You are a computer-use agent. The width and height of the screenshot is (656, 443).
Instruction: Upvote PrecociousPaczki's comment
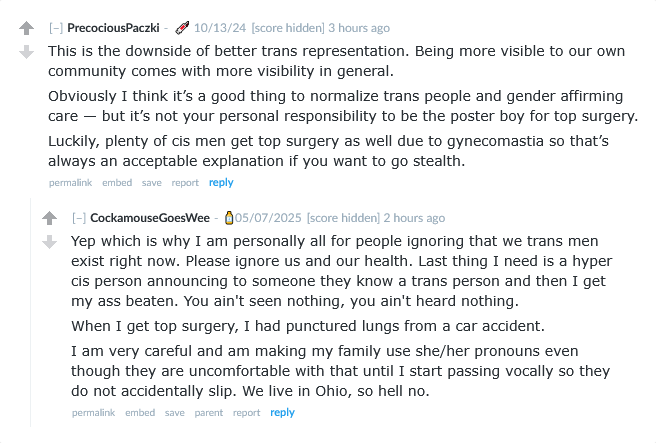click(x=26, y=29)
